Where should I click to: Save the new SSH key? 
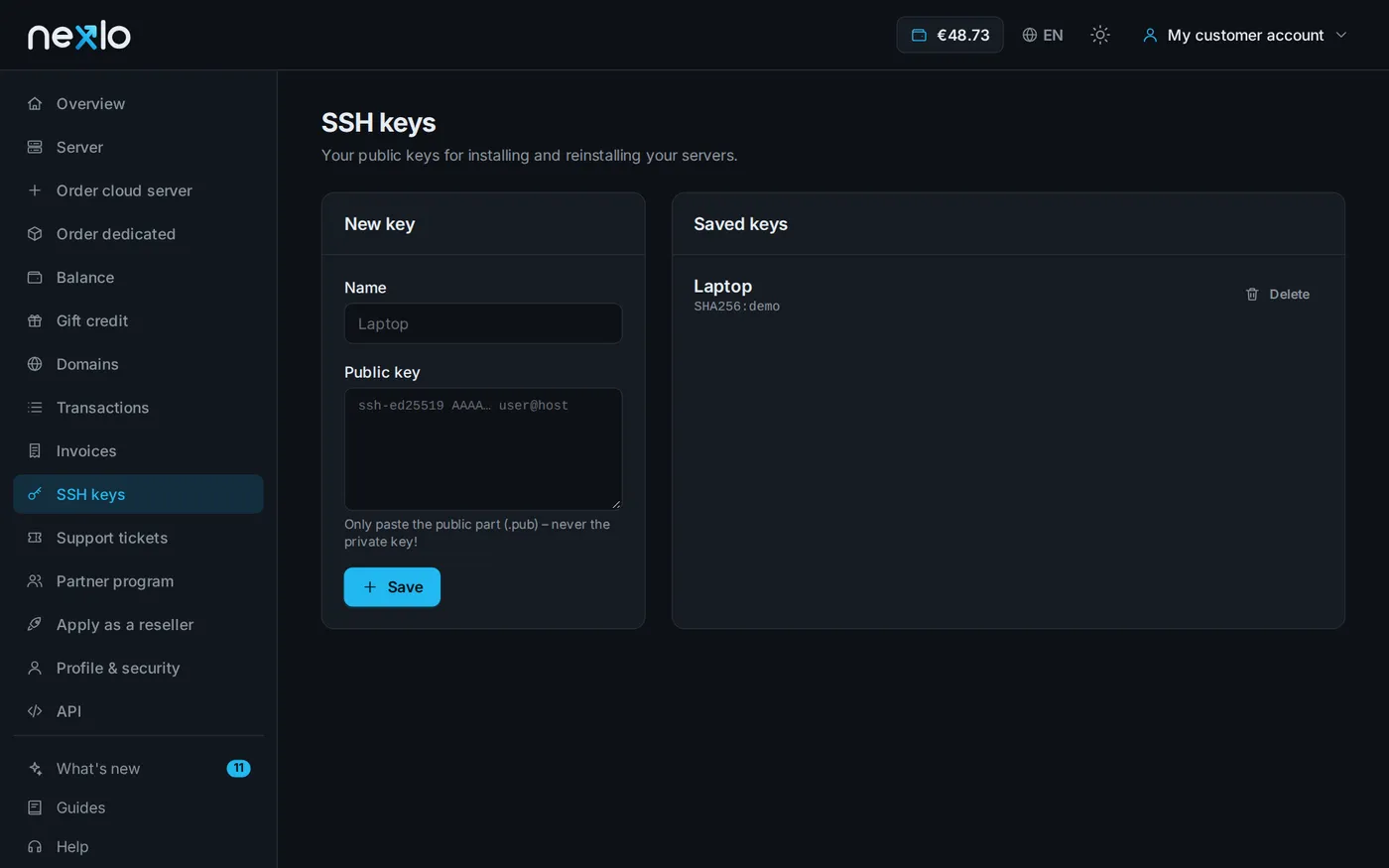[392, 587]
